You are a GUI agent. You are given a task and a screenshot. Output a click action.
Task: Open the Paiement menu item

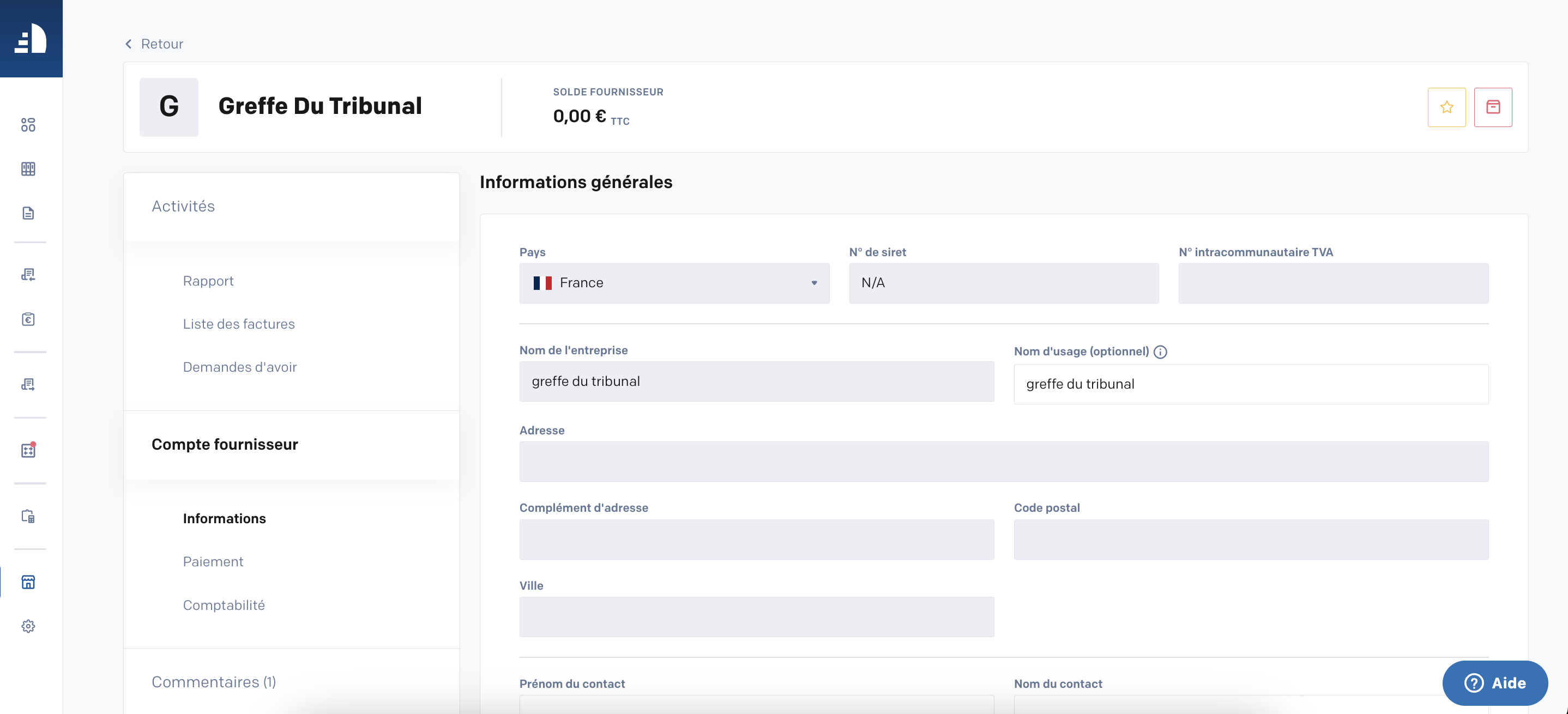pos(213,562)
